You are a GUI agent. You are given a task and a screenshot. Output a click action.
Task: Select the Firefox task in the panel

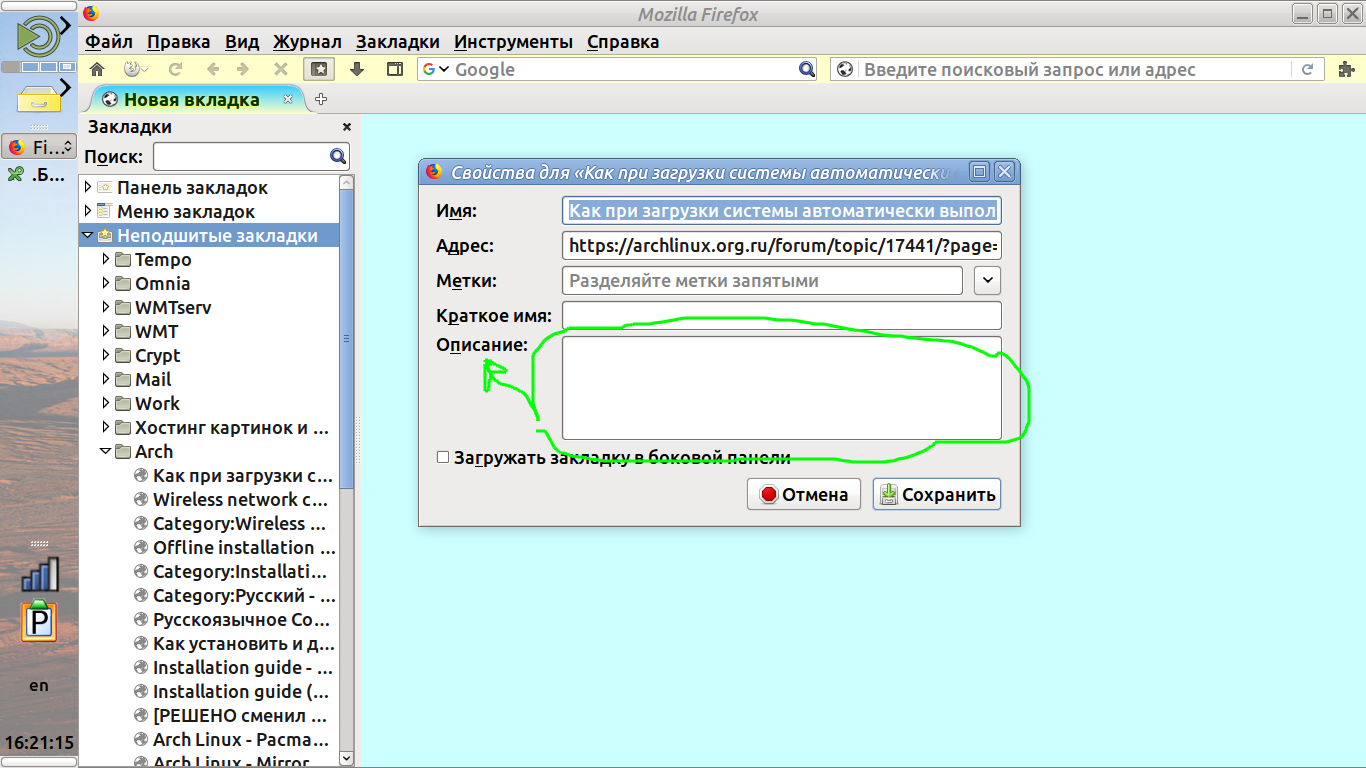pos(39,147)
